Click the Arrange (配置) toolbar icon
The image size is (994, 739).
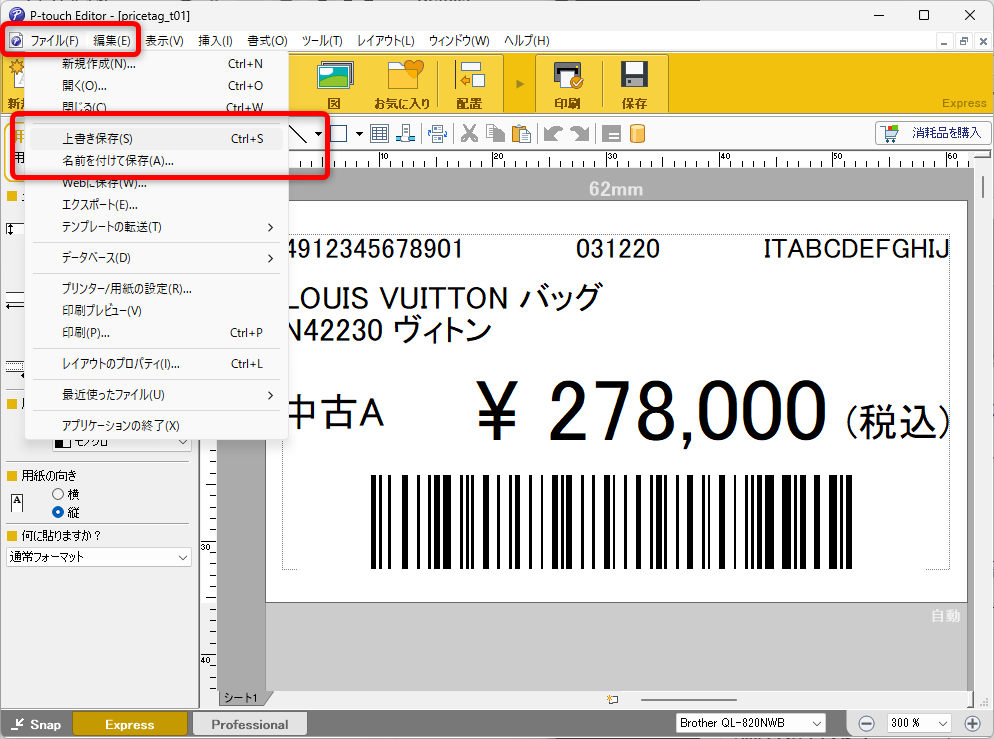click(x=468, y=82)
